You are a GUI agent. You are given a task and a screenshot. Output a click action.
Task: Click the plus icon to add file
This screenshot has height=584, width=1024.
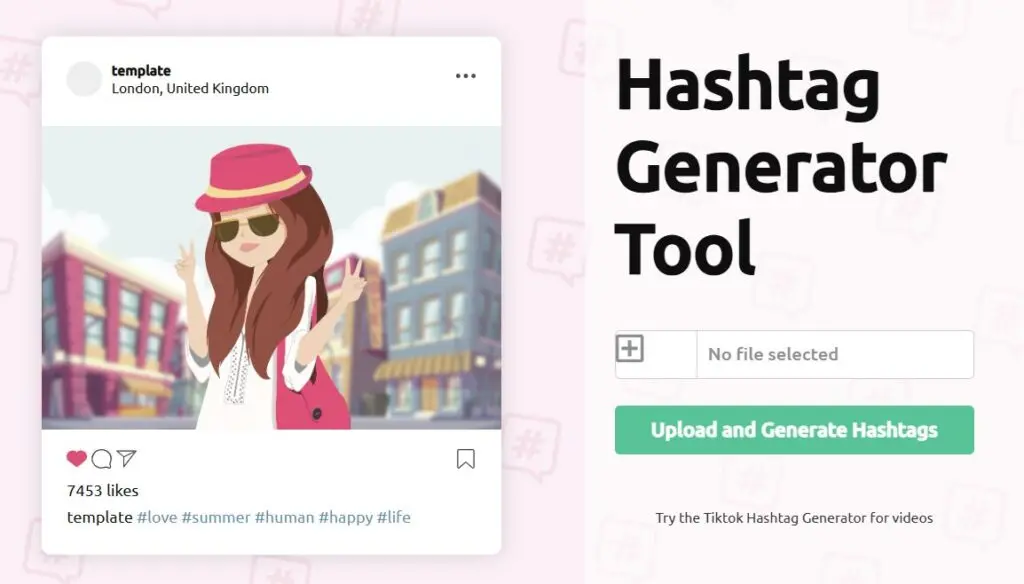(630, 349)
